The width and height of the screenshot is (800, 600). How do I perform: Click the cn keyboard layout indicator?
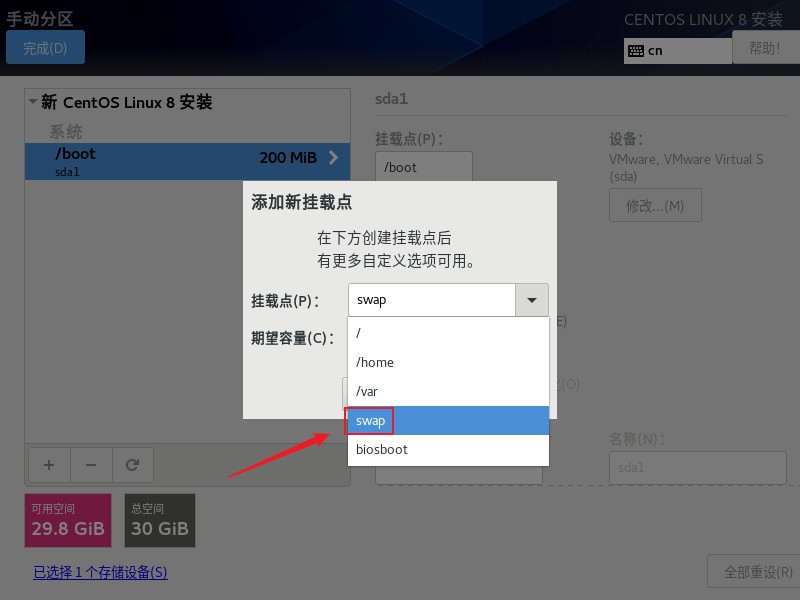click(678, 51)
